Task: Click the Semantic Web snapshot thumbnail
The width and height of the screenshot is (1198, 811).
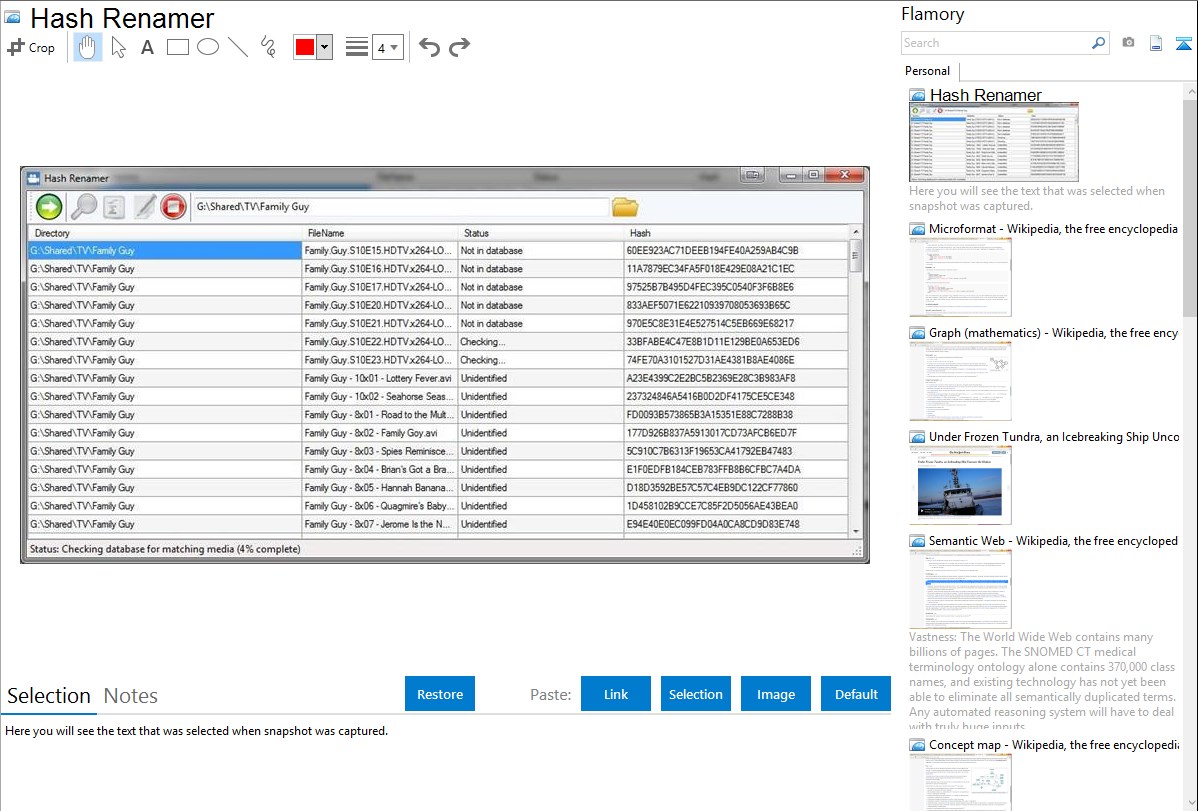Action: pos(960,589)
